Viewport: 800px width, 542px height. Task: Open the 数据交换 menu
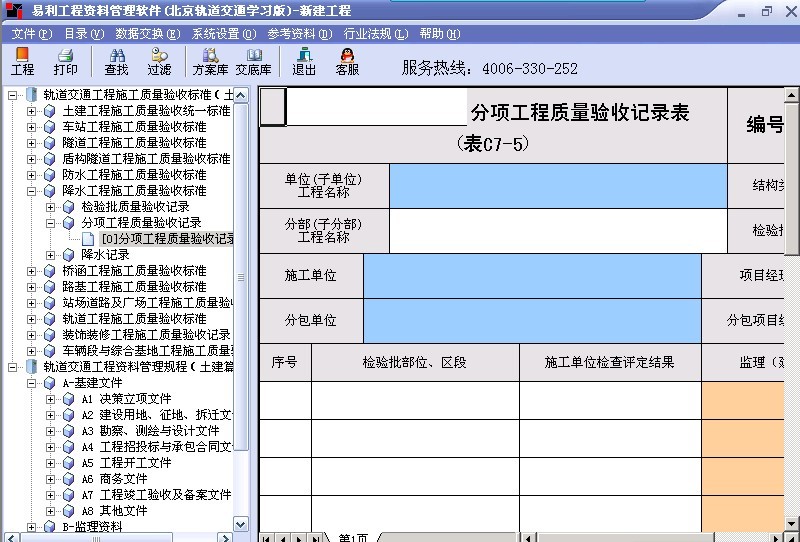pyautogui.click(x=147, y=34)
